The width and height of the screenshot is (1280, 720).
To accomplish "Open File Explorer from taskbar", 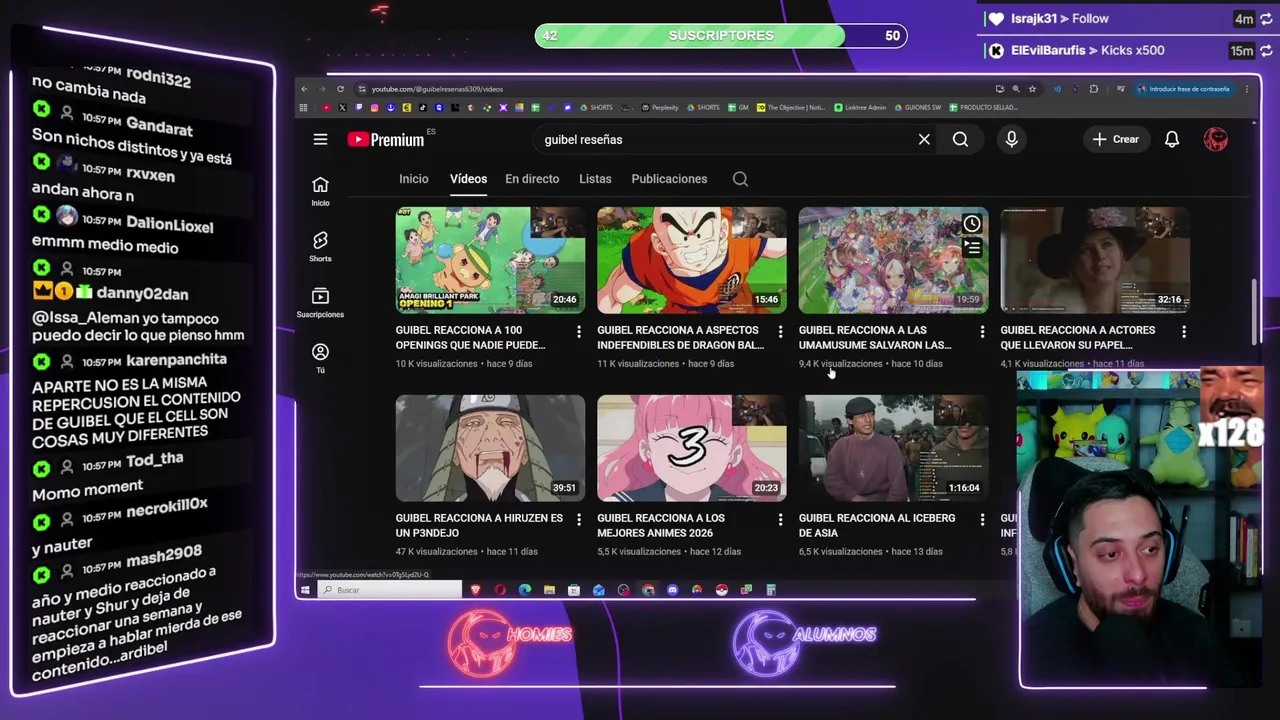I will (549, 590).
